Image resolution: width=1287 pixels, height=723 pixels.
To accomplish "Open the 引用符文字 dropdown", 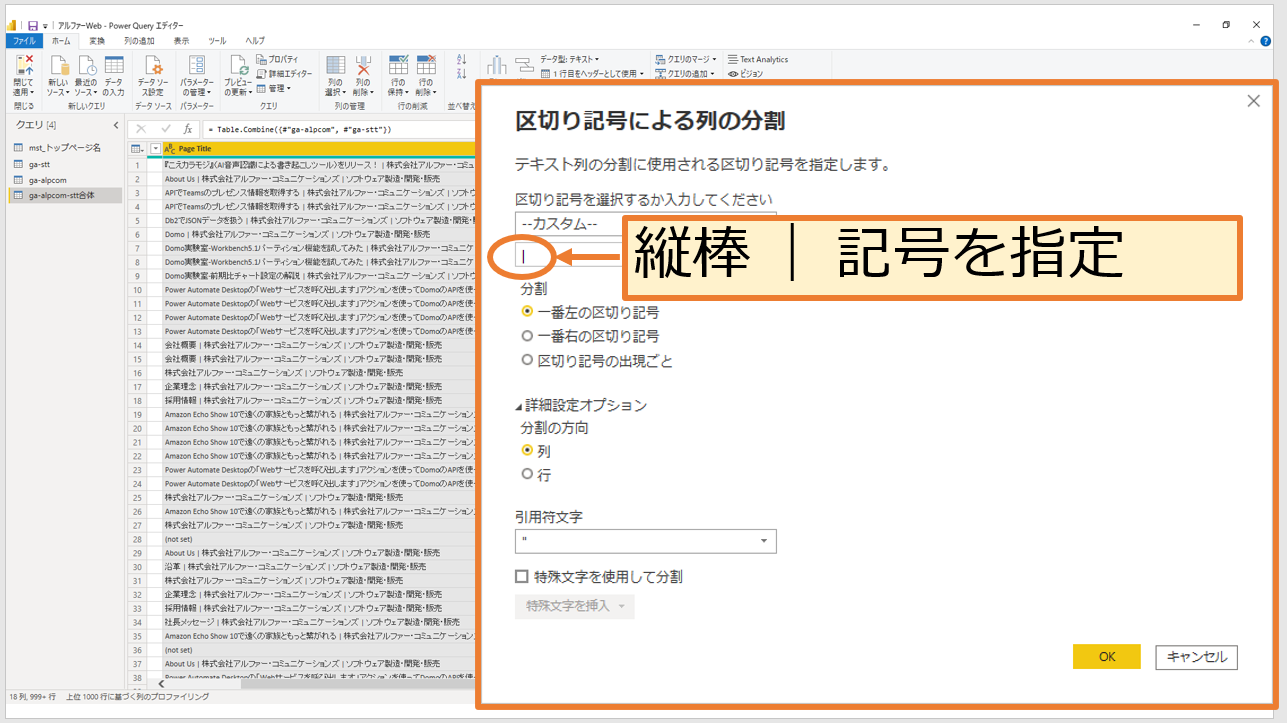I will pos(645,541).
